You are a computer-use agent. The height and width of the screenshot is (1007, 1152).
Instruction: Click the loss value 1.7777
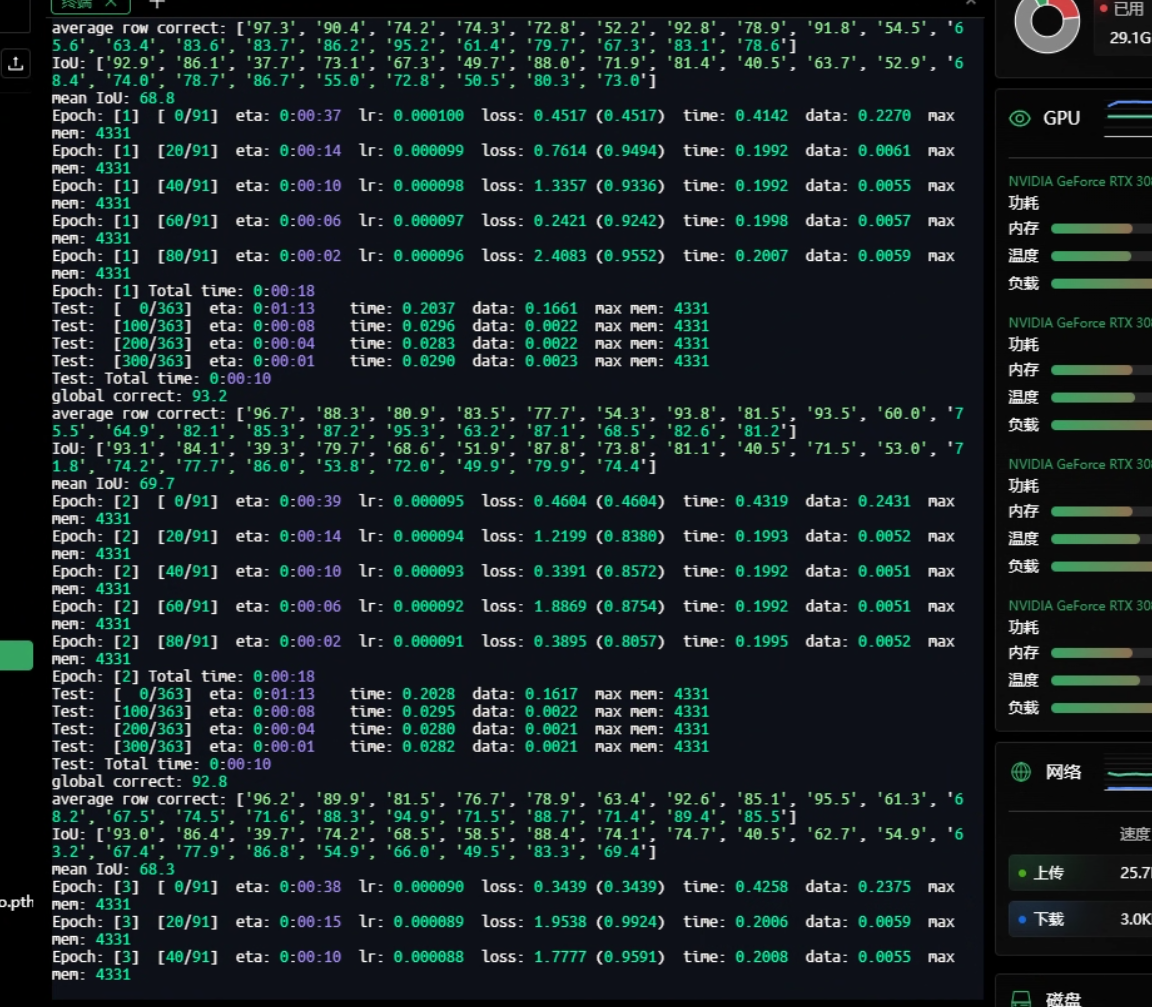click(560, 956)
